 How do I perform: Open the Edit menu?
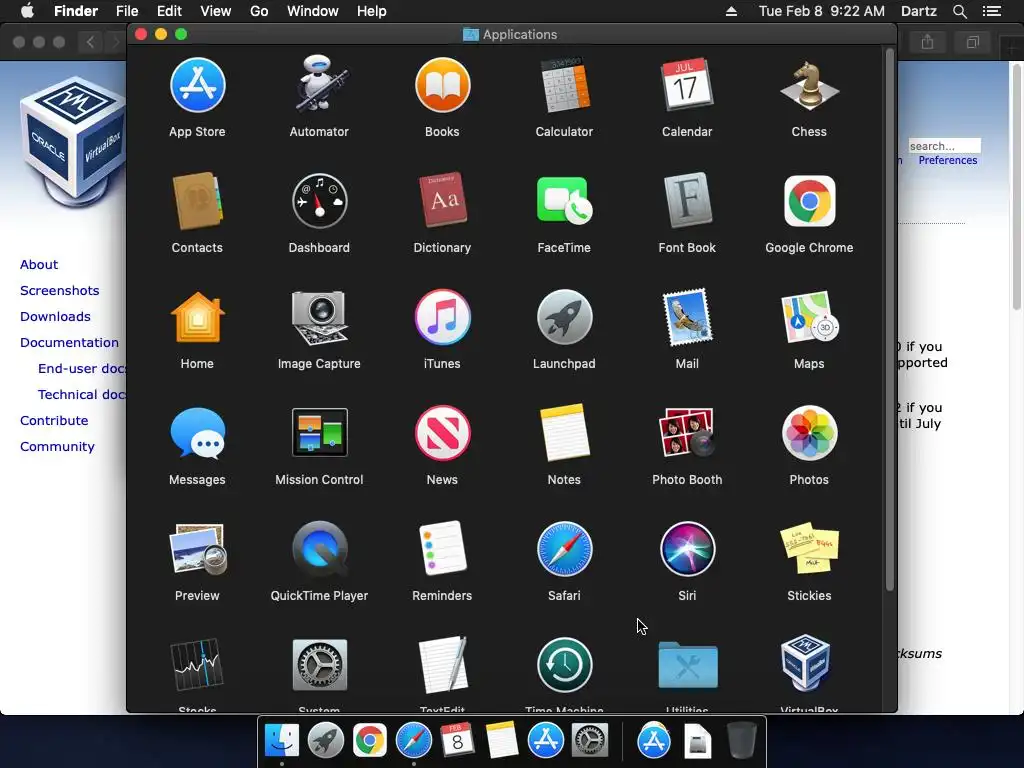pyautogui.click(x=169, y=11)
